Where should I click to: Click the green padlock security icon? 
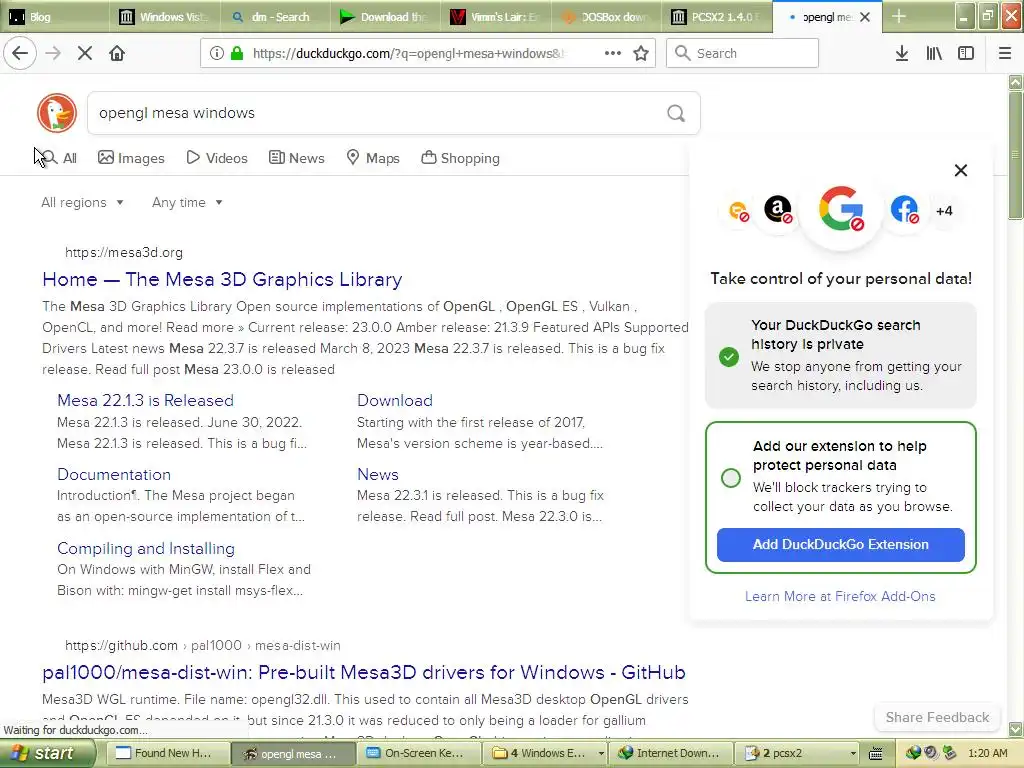coord(237,53)
